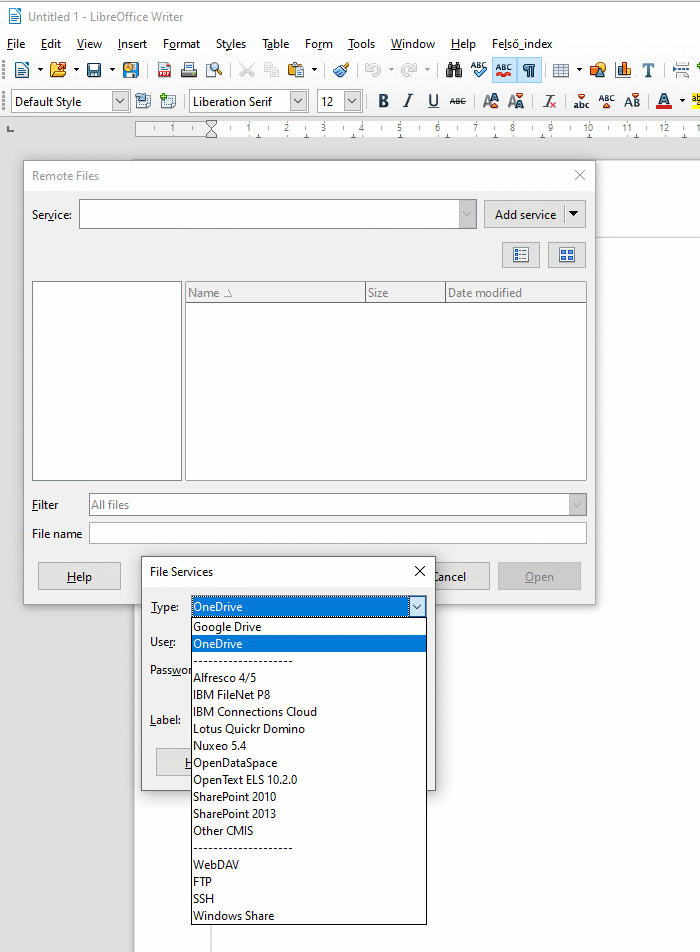
Task: Open the font size dropdown
Action: [352, 101]
